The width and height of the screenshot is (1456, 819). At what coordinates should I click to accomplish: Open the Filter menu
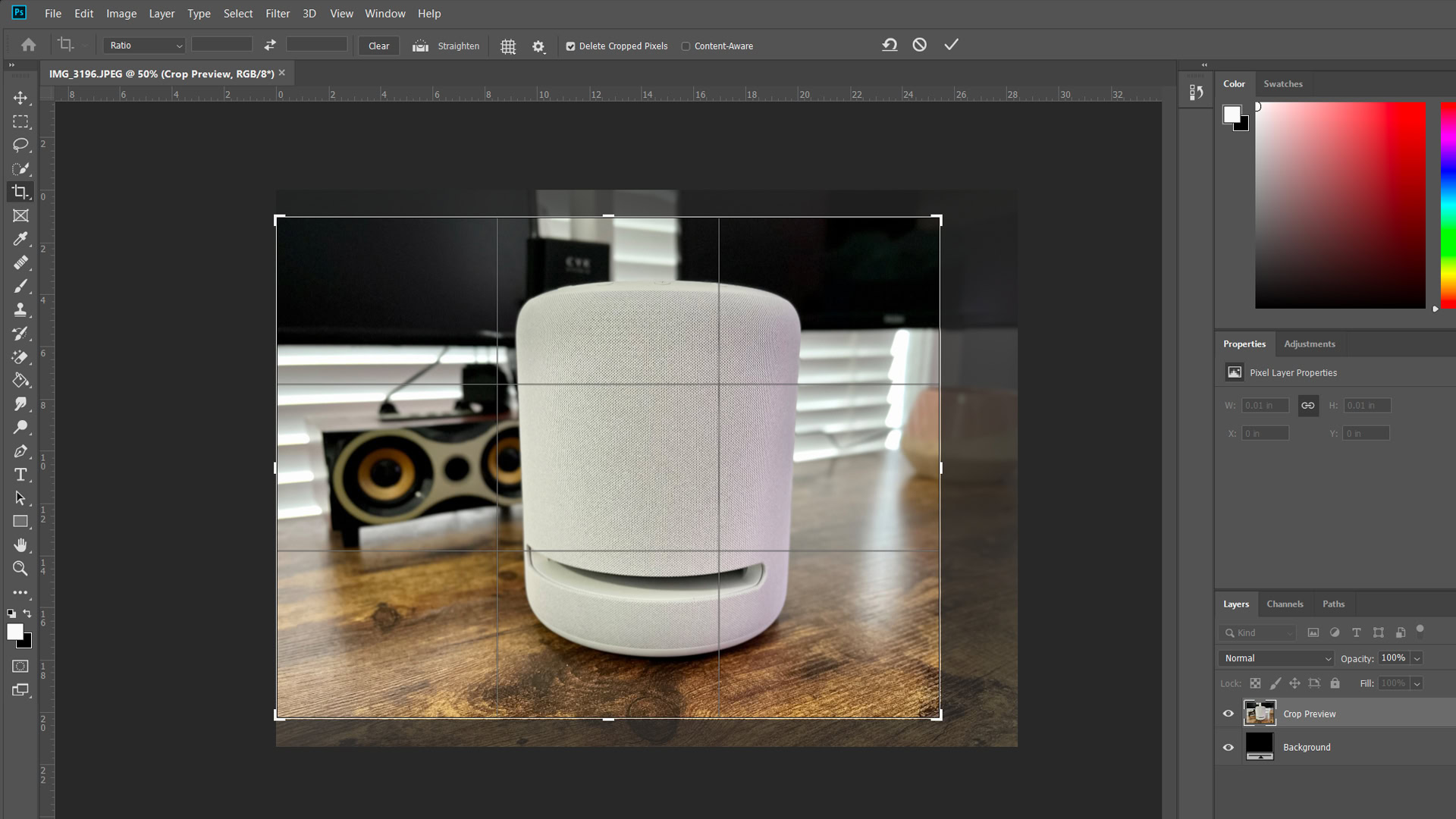(x=278, y=14)
